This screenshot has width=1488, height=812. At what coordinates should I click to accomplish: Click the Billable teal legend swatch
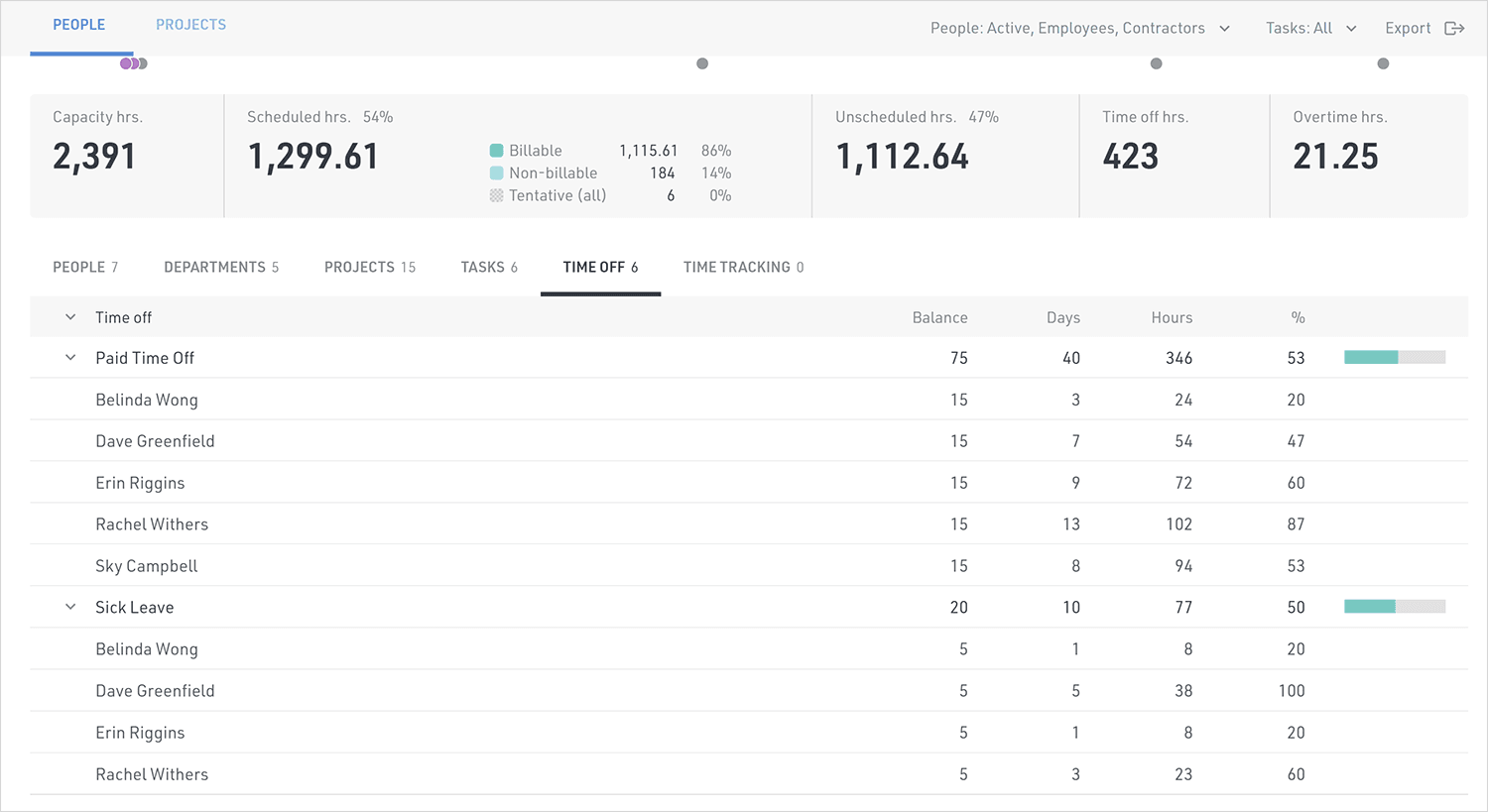click(496, 151)
